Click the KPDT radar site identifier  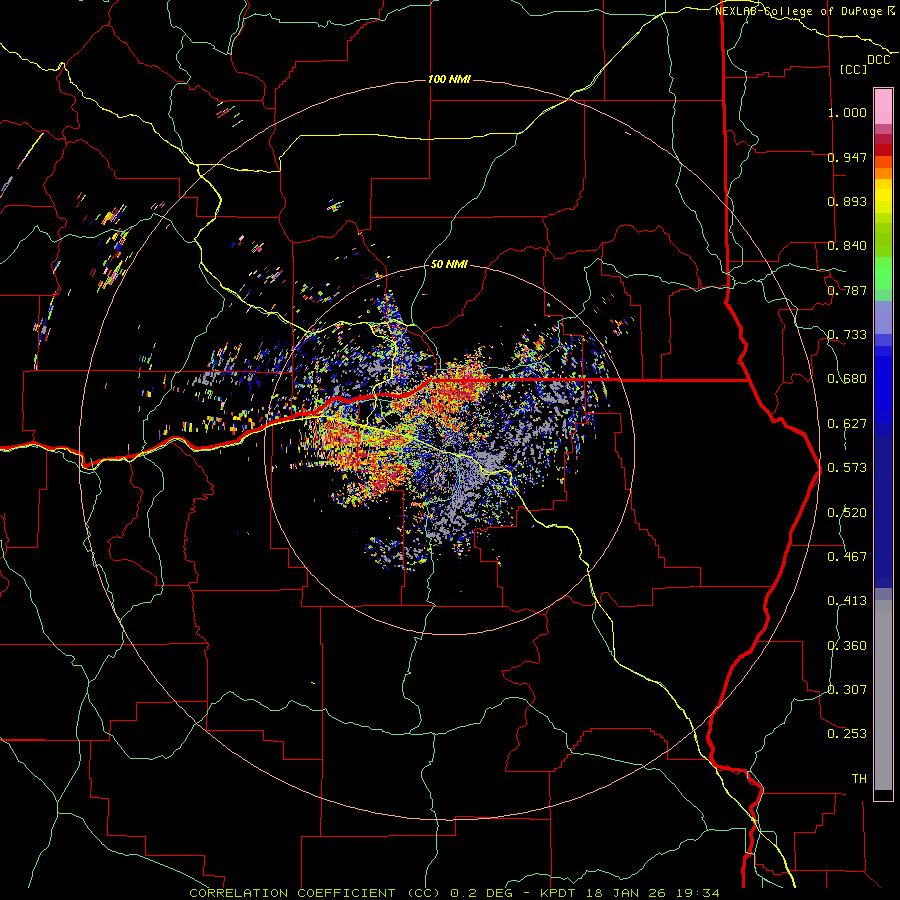pyautogui.click(x=558, y=893)
